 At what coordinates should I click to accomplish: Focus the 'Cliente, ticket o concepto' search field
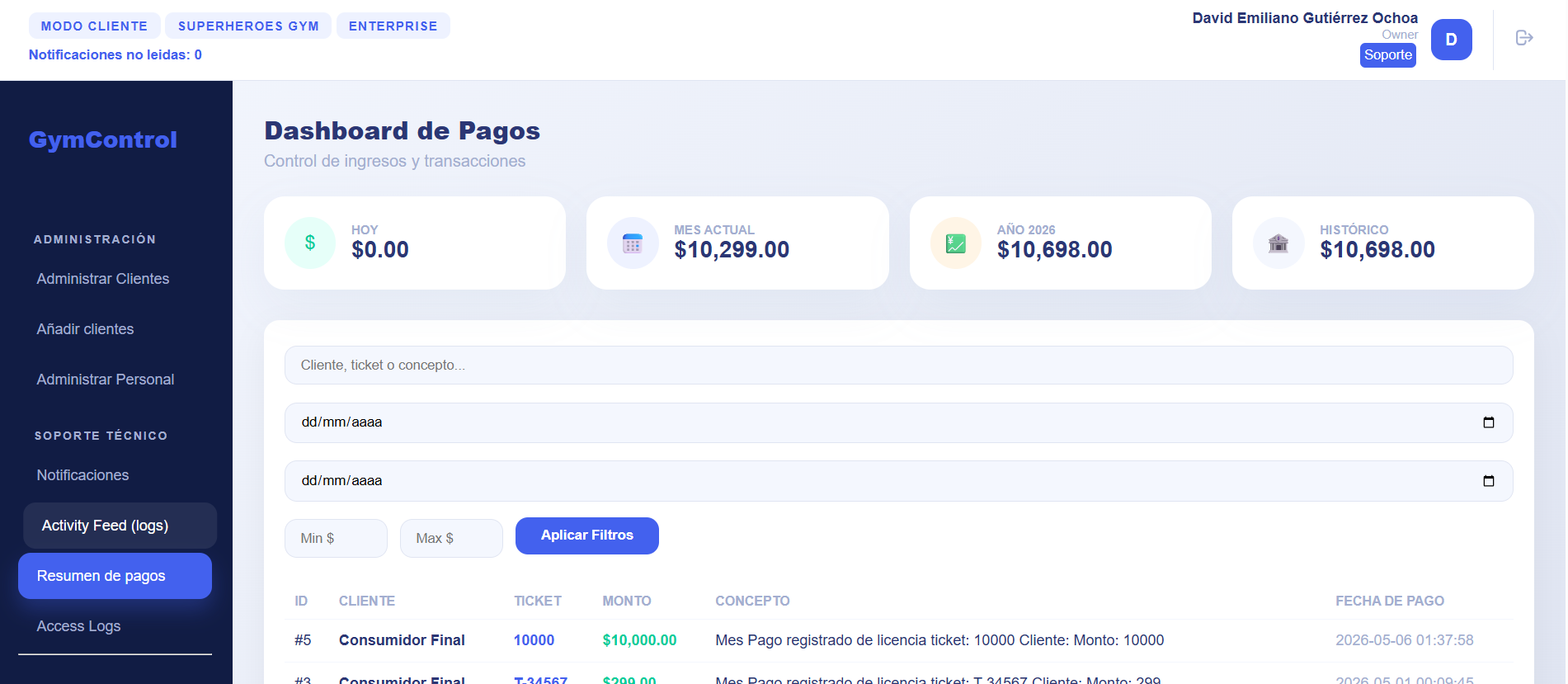click(898, 365)
